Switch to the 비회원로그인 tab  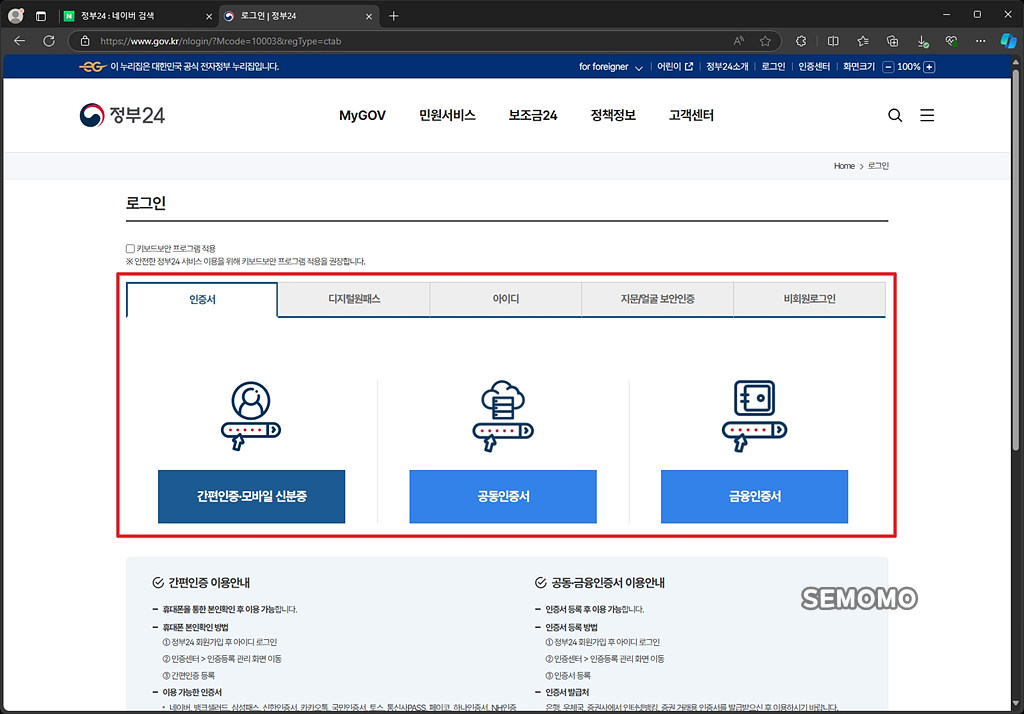click(810, 299)
